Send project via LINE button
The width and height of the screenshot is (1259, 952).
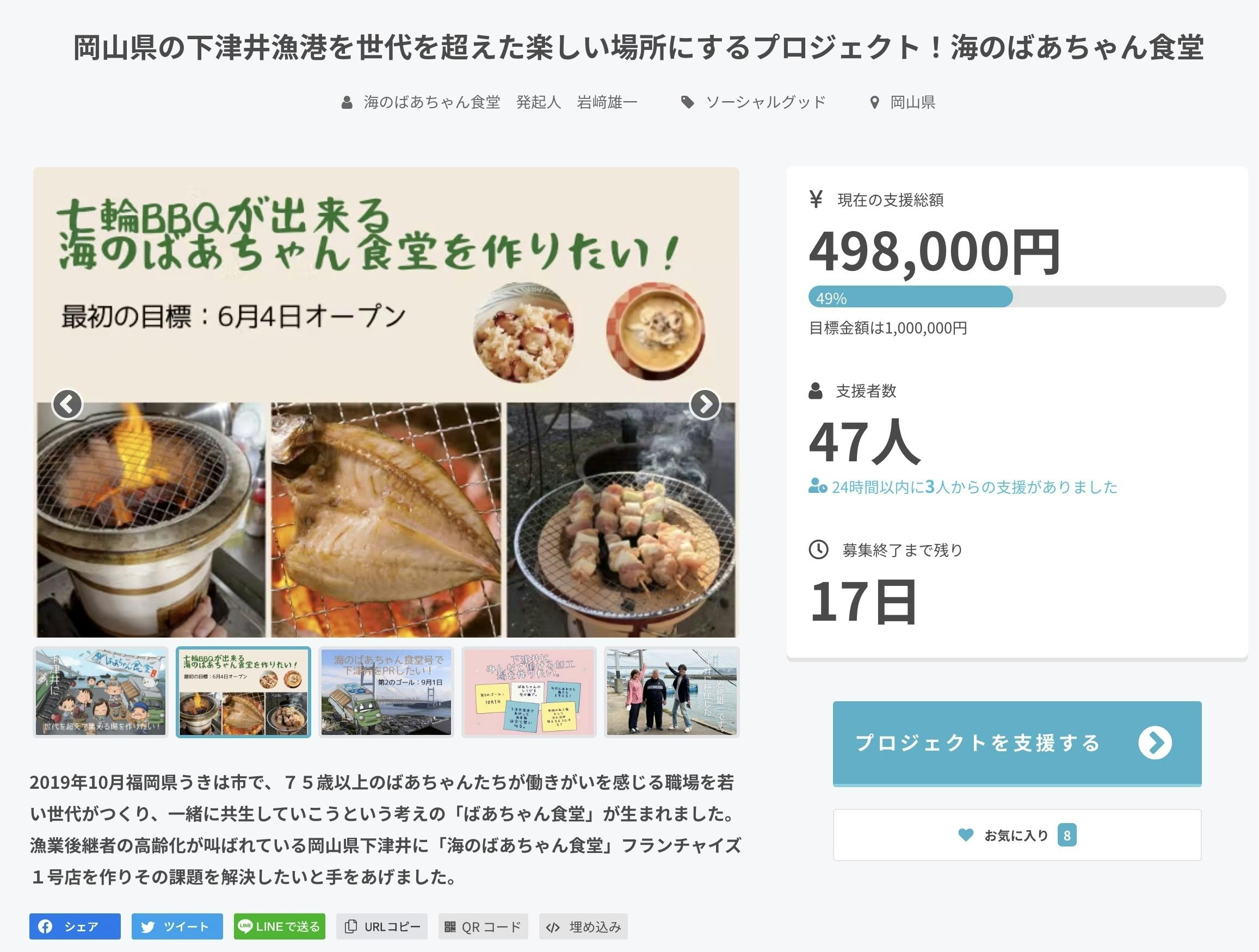point(280,926)
